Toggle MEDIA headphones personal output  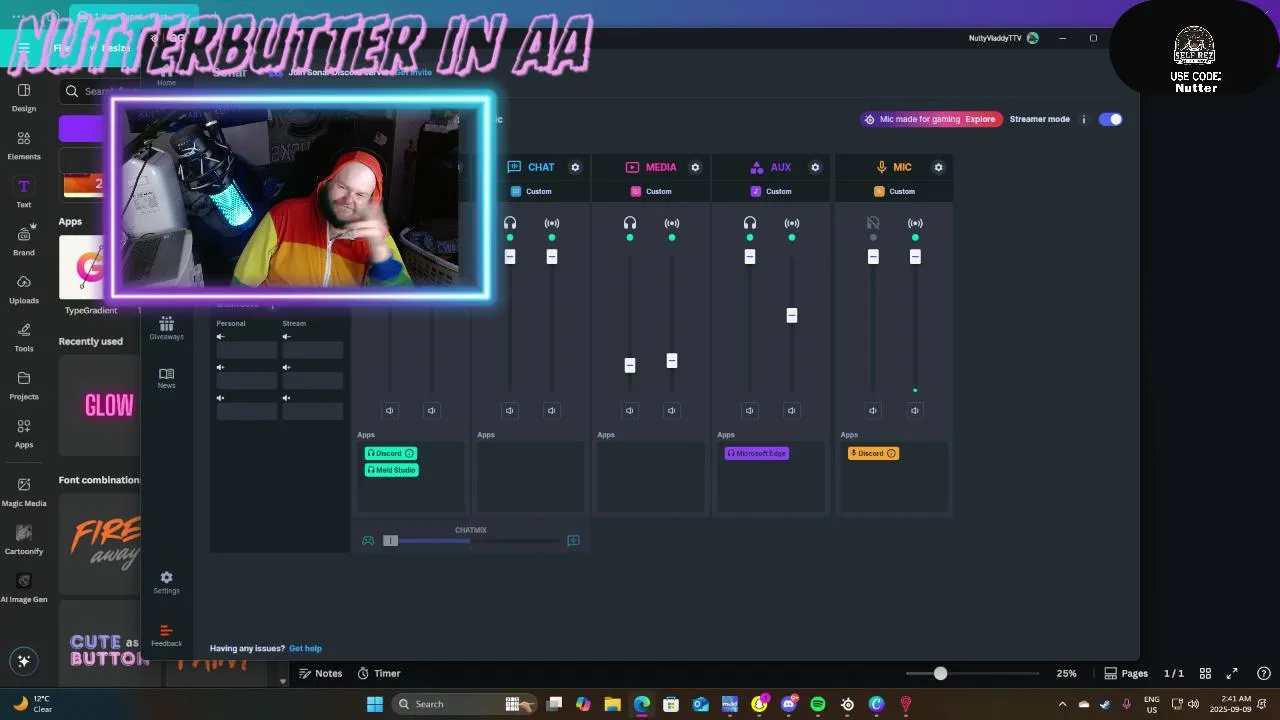[630, 223]
